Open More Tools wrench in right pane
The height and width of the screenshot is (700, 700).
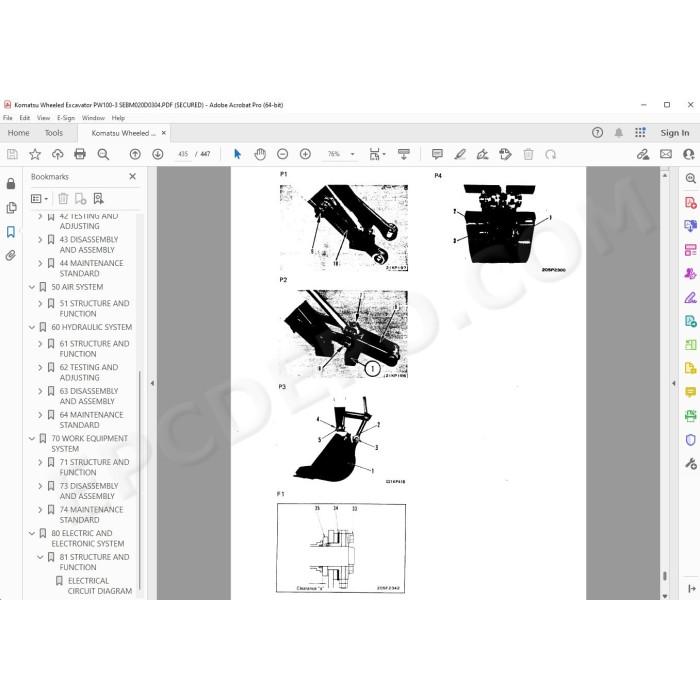pyautogui.click(x=690, y=463)
